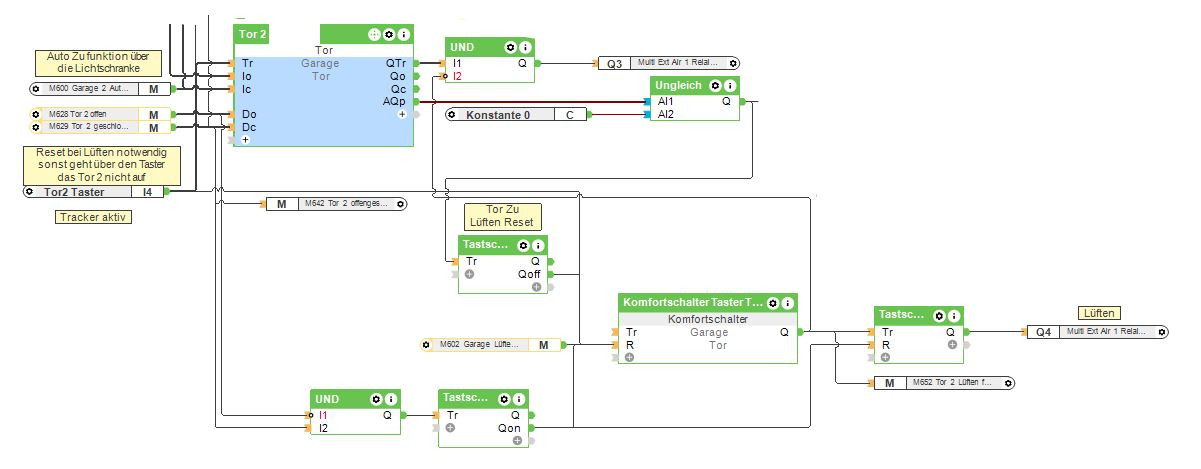
Task: Select the Q4 Multi Ext Air output
Action: click(1098, 331)
